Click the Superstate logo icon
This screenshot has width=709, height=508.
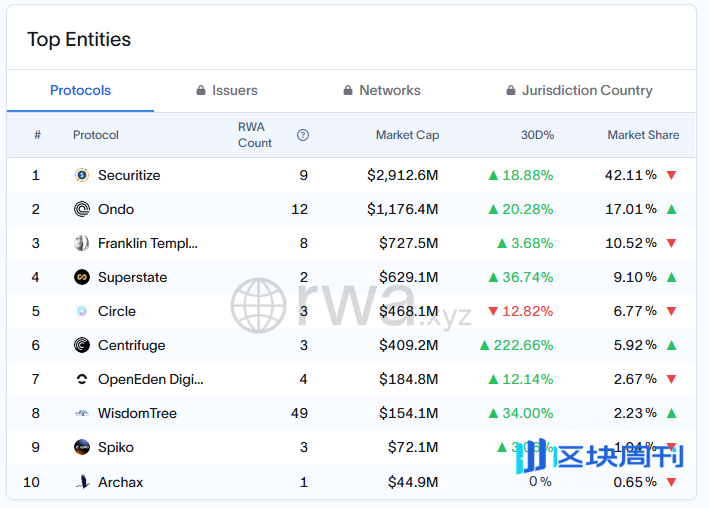coord(82,277)
